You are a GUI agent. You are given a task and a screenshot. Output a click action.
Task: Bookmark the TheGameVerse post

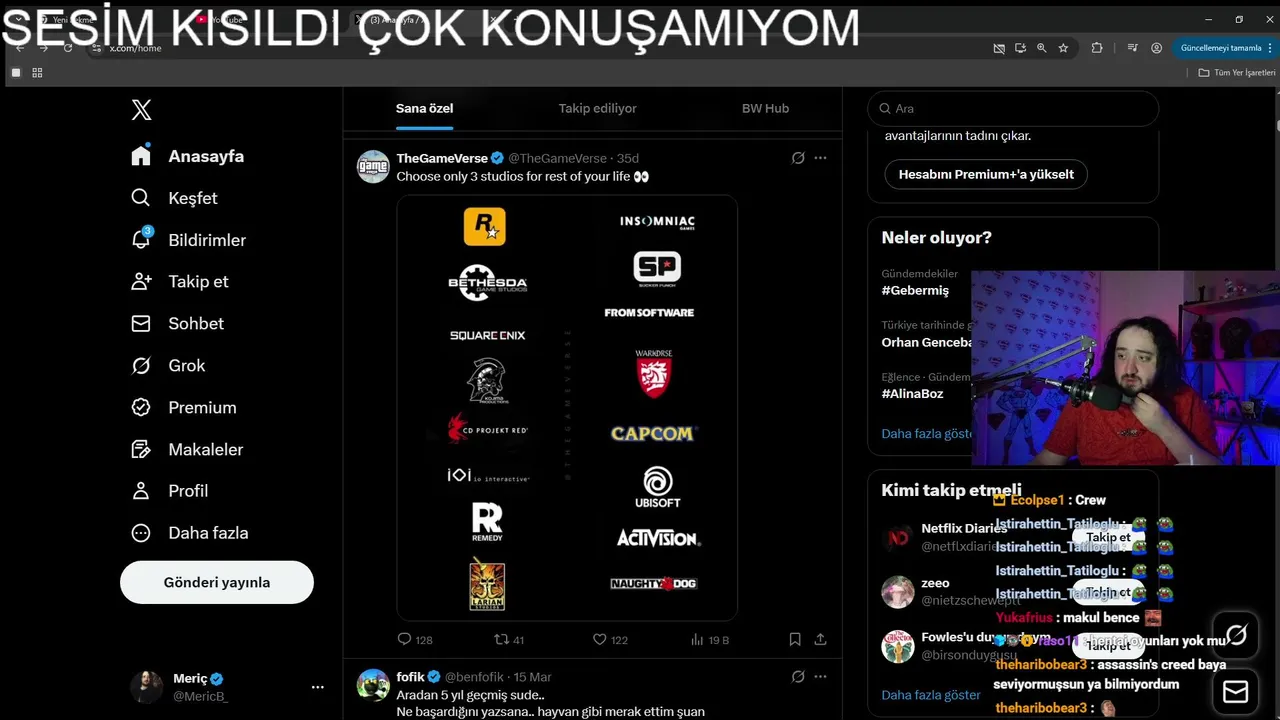(795, 639)
